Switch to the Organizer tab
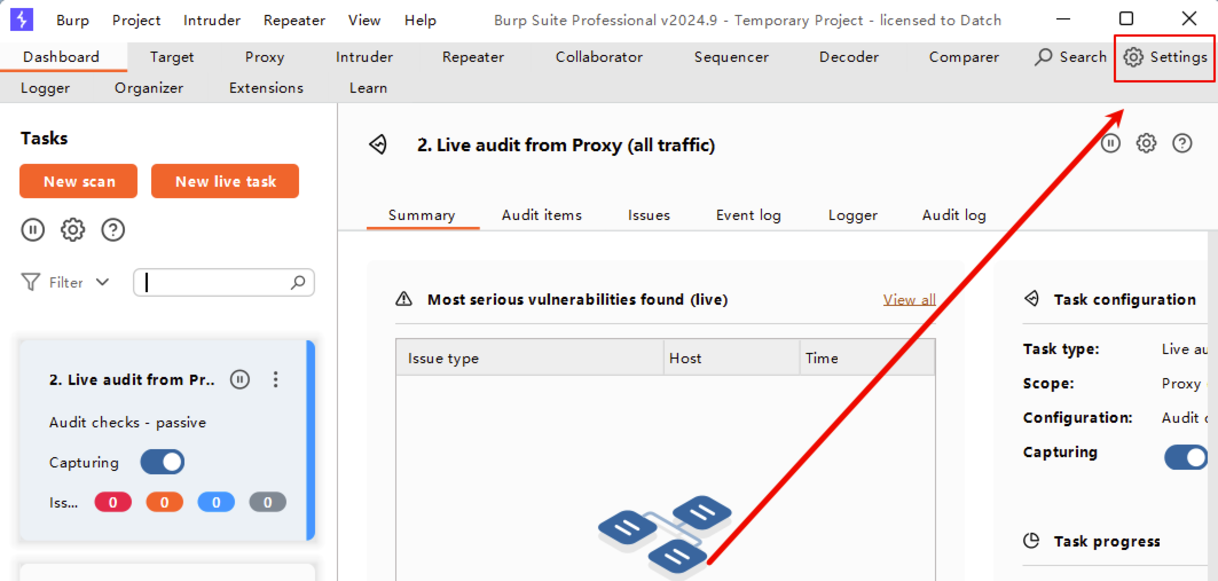The image size is (1218, 581). [149, 88]
